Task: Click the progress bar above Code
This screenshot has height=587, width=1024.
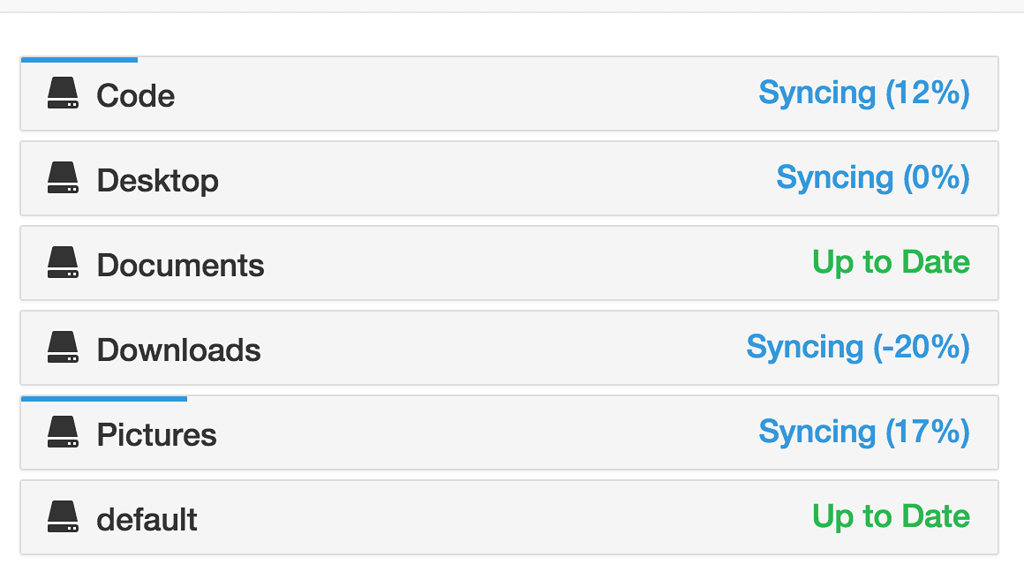Action: point(79,57)
